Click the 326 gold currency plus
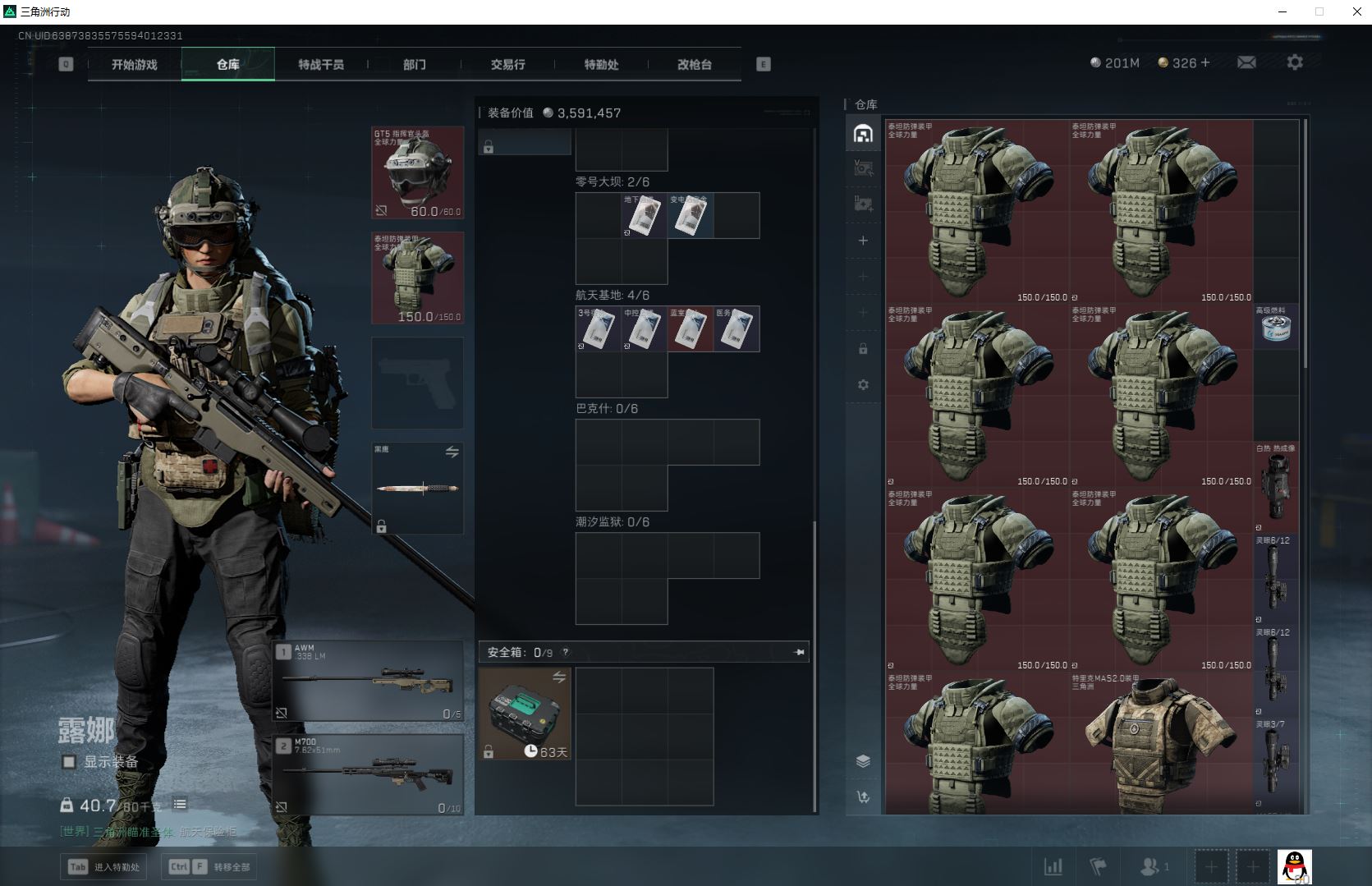The image size is (1372, 886). 1205,62
